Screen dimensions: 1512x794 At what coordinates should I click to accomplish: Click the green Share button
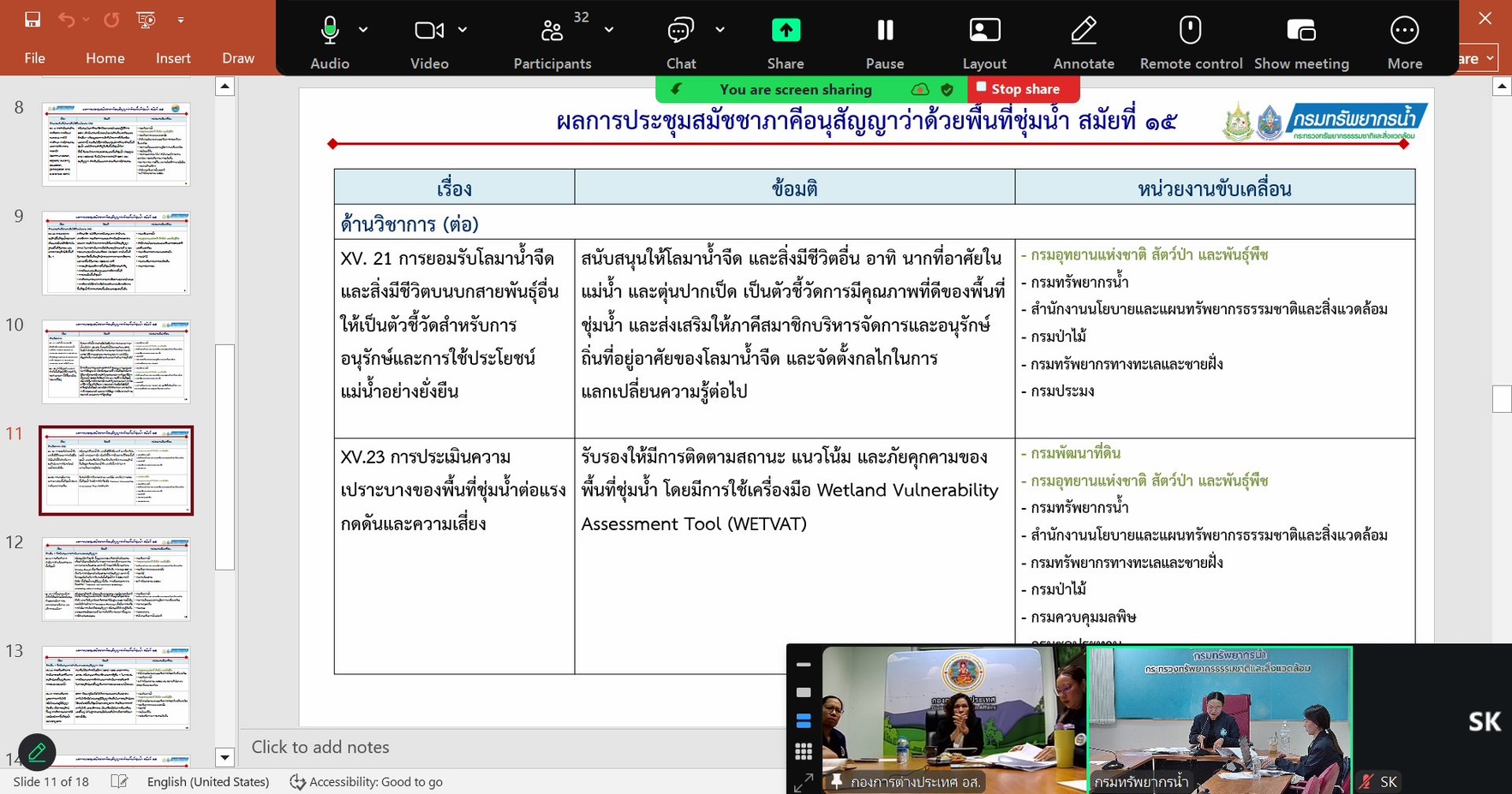[786, 31]
